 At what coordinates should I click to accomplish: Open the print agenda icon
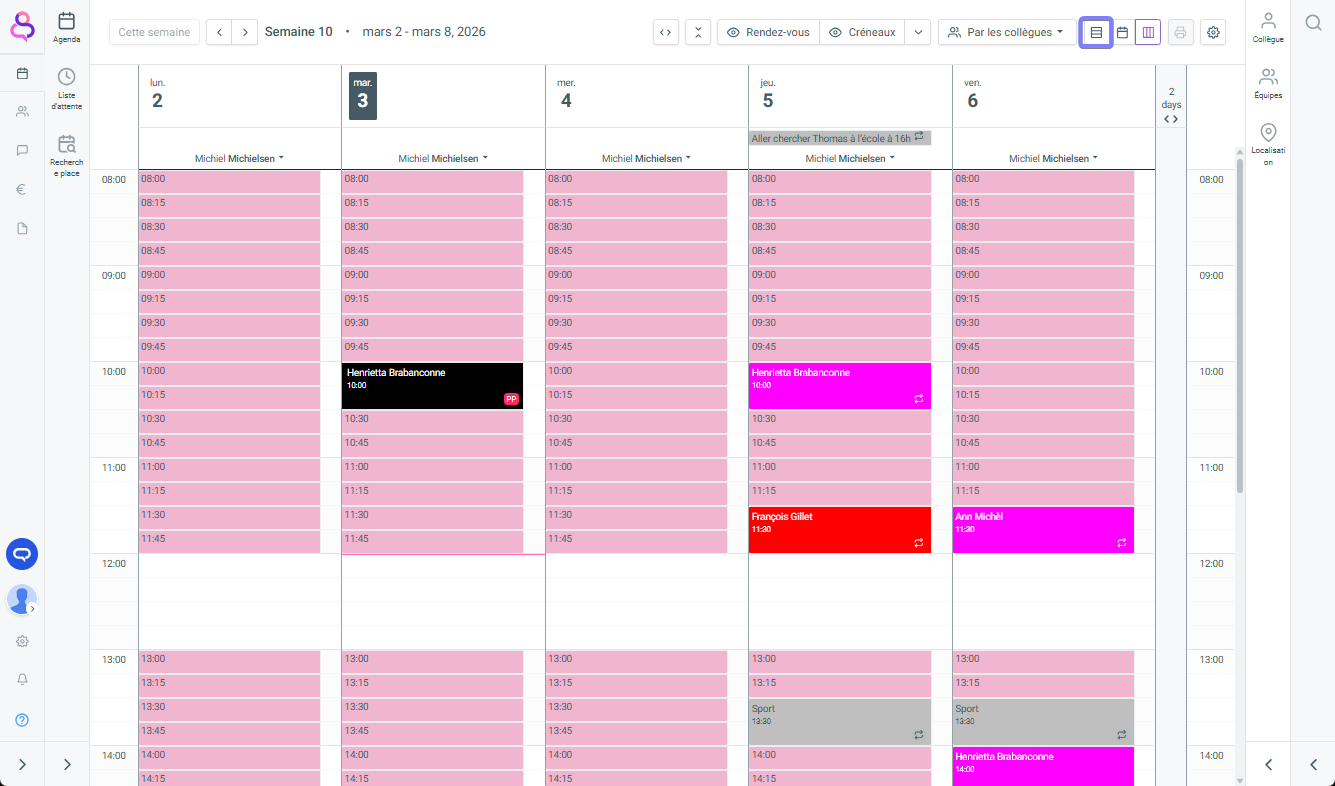(x=1180, y=32)
